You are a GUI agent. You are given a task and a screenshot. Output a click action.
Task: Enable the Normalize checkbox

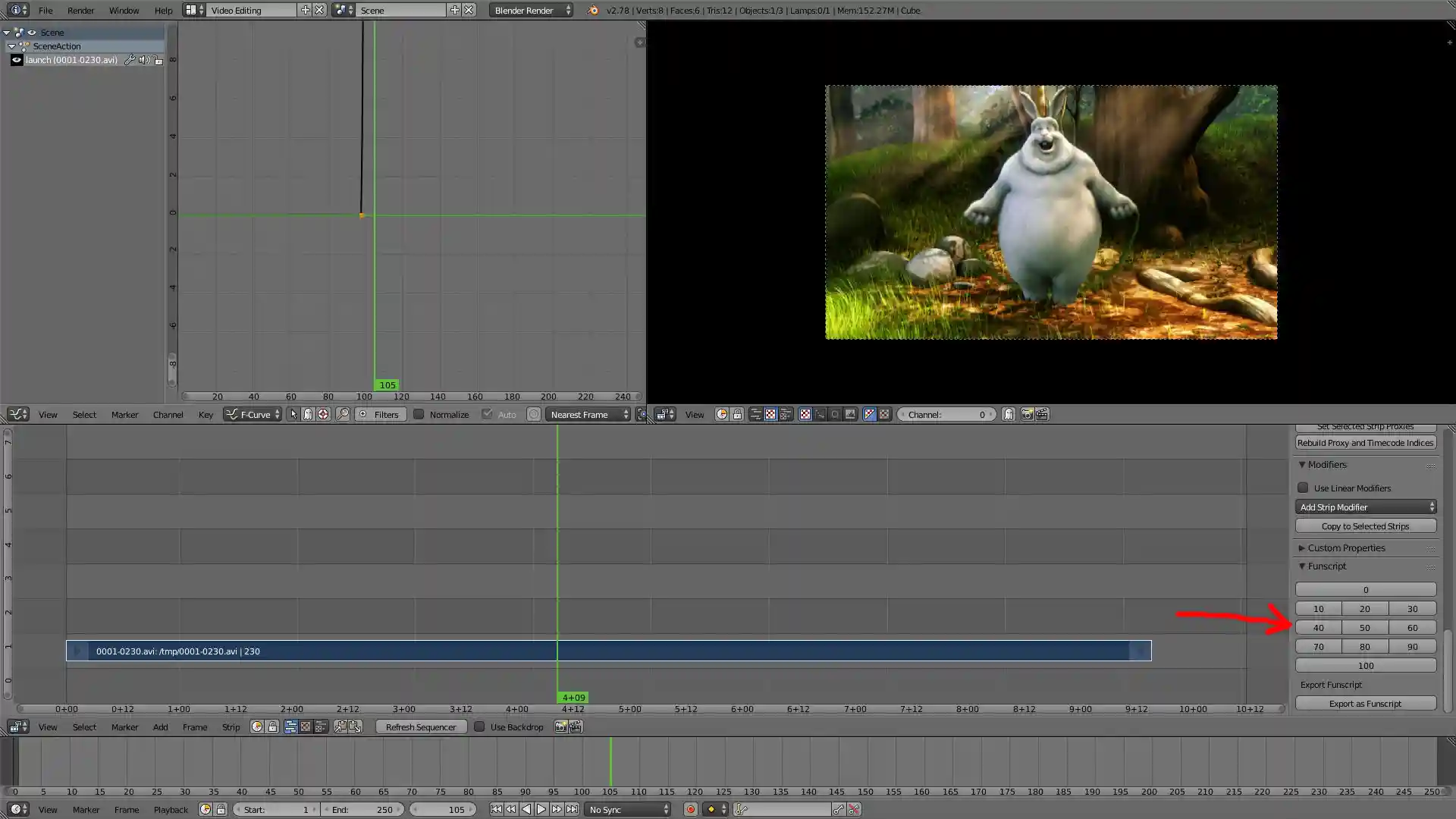(x=419, y=414)
